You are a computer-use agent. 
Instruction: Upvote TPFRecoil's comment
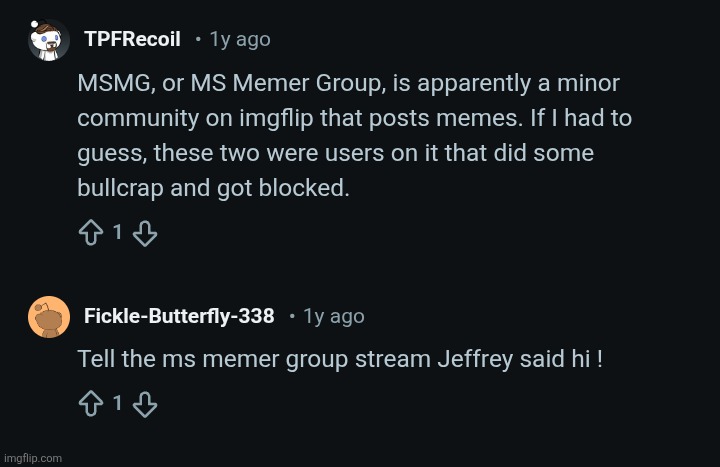89,233
